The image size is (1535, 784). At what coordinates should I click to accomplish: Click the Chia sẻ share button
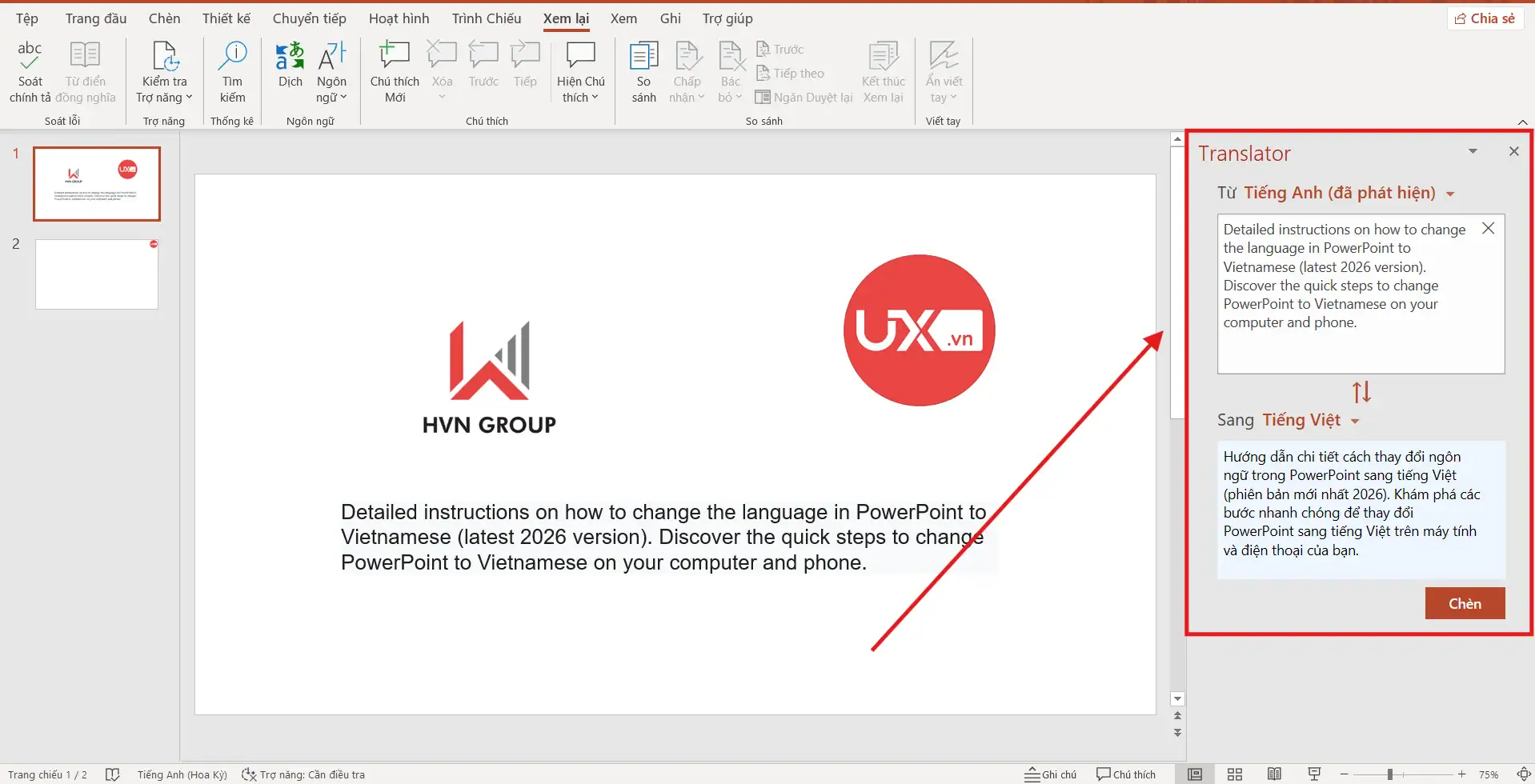pos(1485,18)
